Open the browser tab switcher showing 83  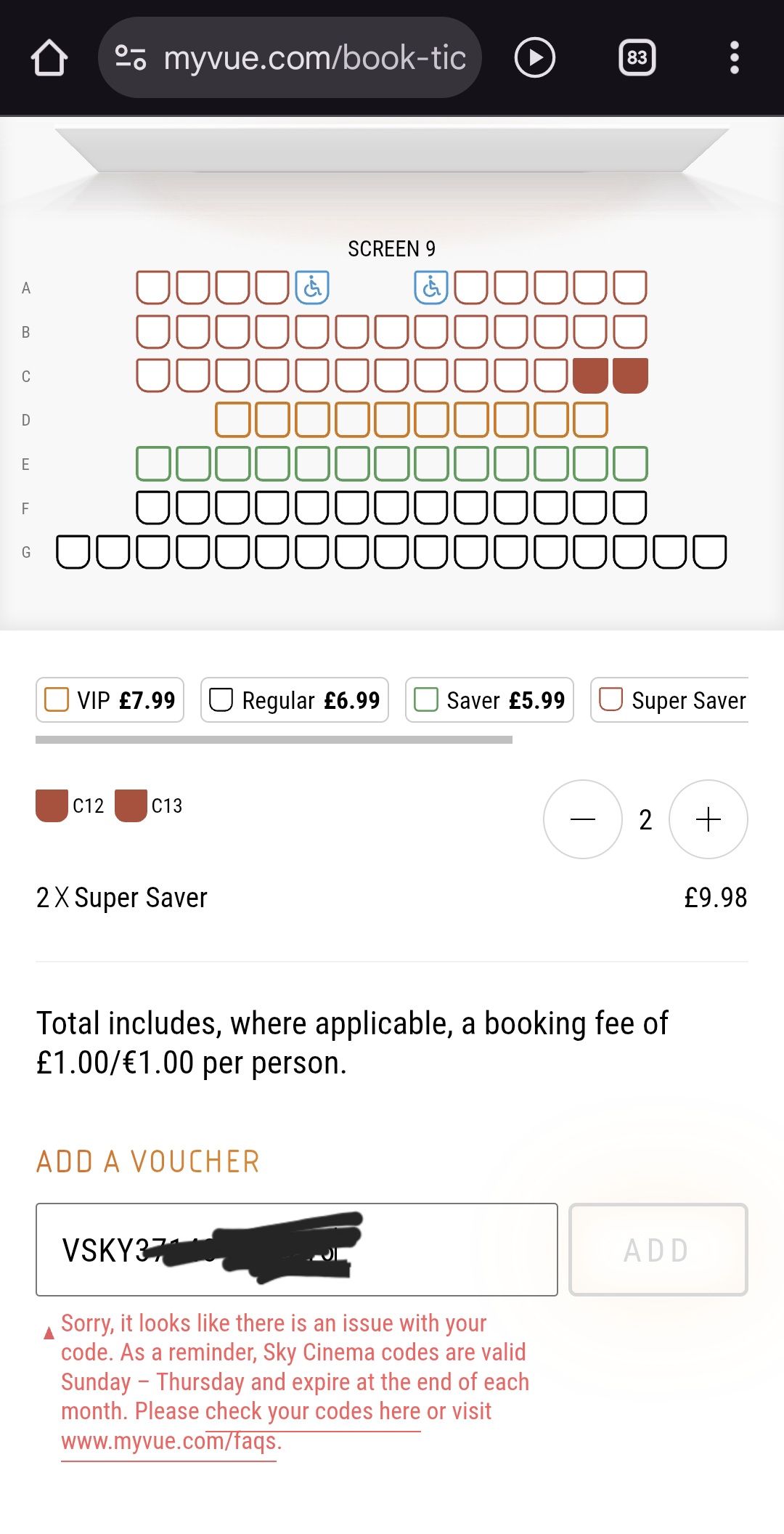coord(636,57)
